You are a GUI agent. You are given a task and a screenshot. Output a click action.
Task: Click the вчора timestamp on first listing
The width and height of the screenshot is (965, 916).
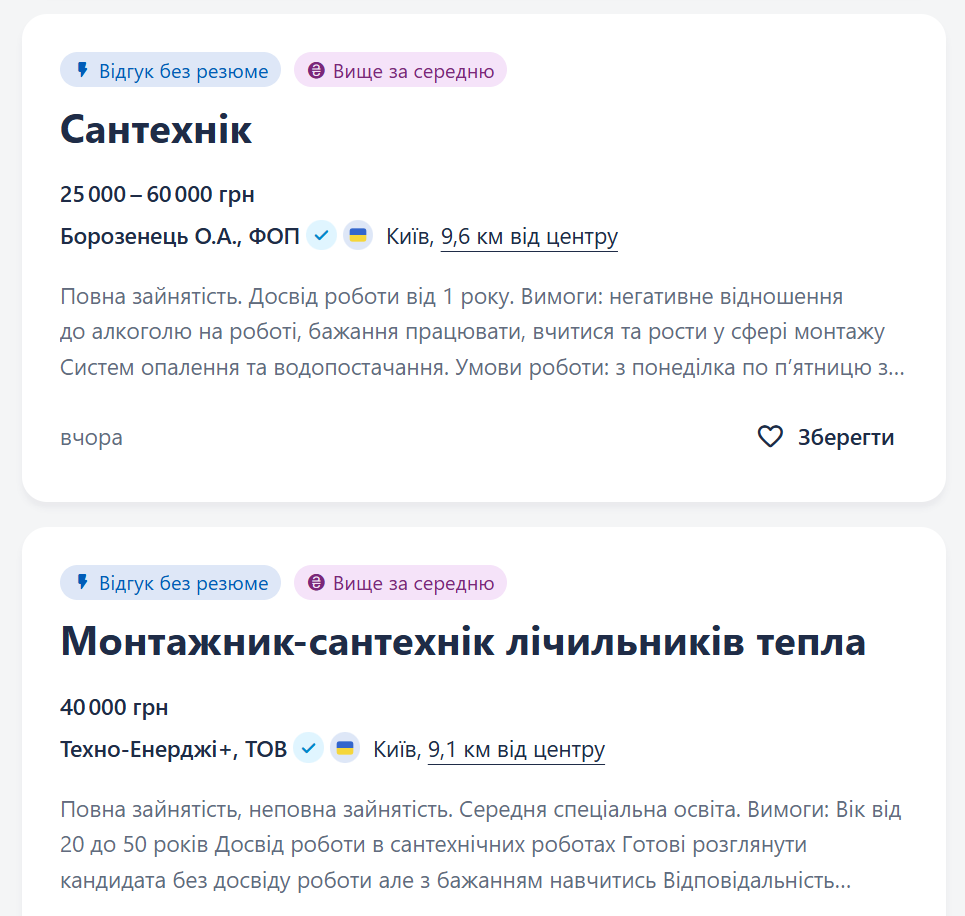(91, 437)
